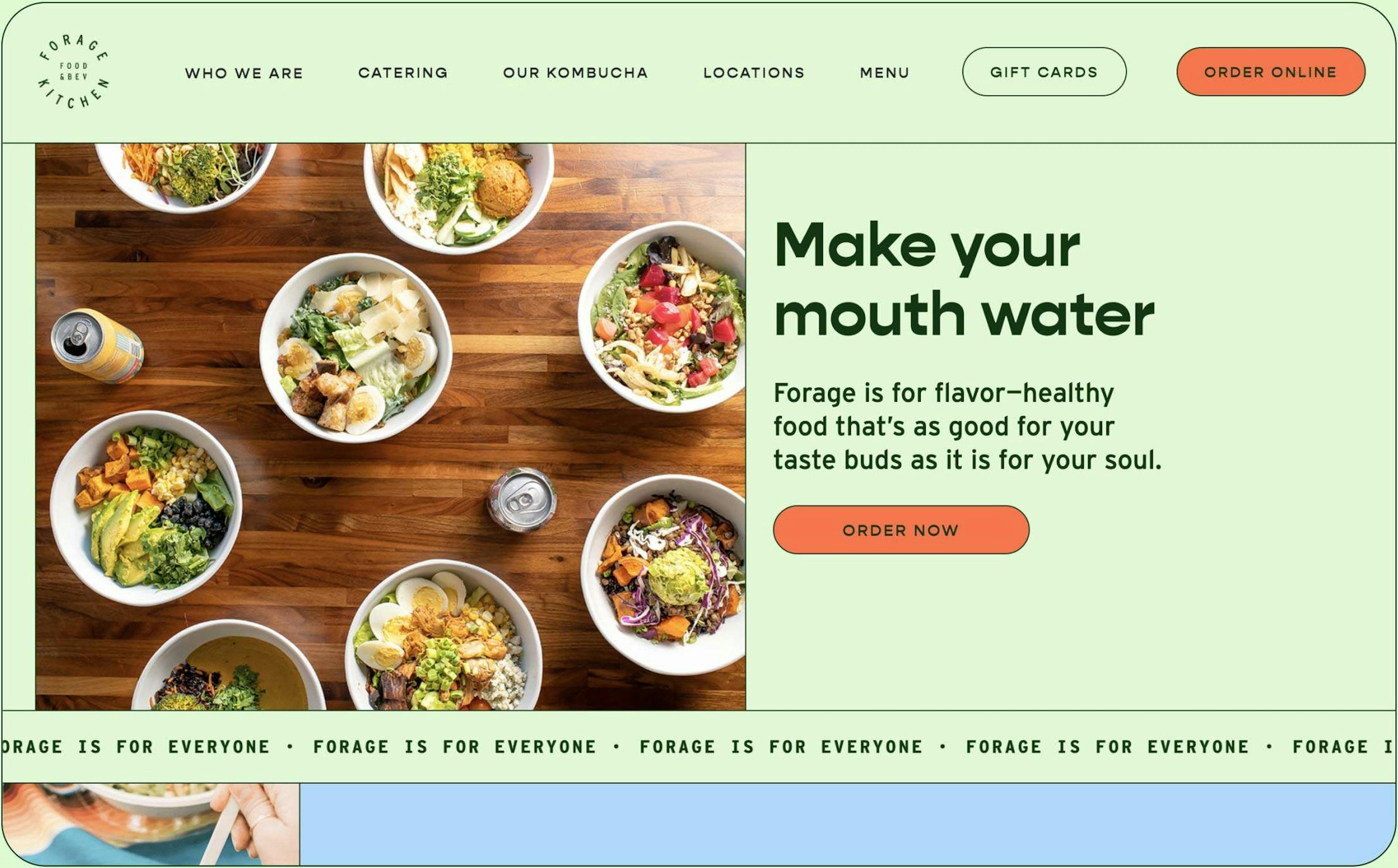Image resolution: width=1398 pixels, height=868 pixels.
Task: Click the Caesar salad bowl with croutons
Action: click(356, 348)
